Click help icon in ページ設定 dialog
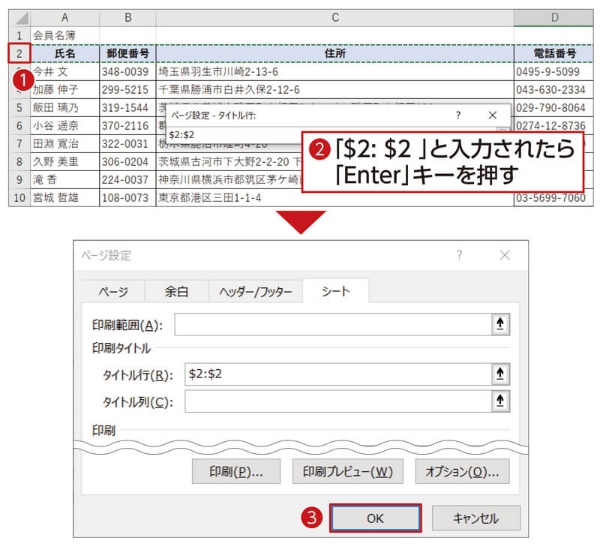The image size is (600, 547). 459,255
